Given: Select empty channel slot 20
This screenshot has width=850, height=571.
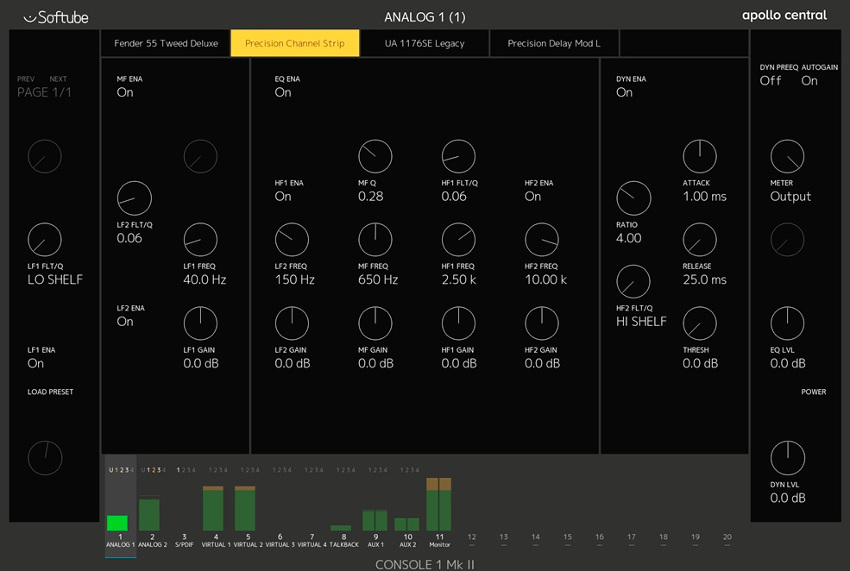Looking at the screenshot, I should click(727, 540).
